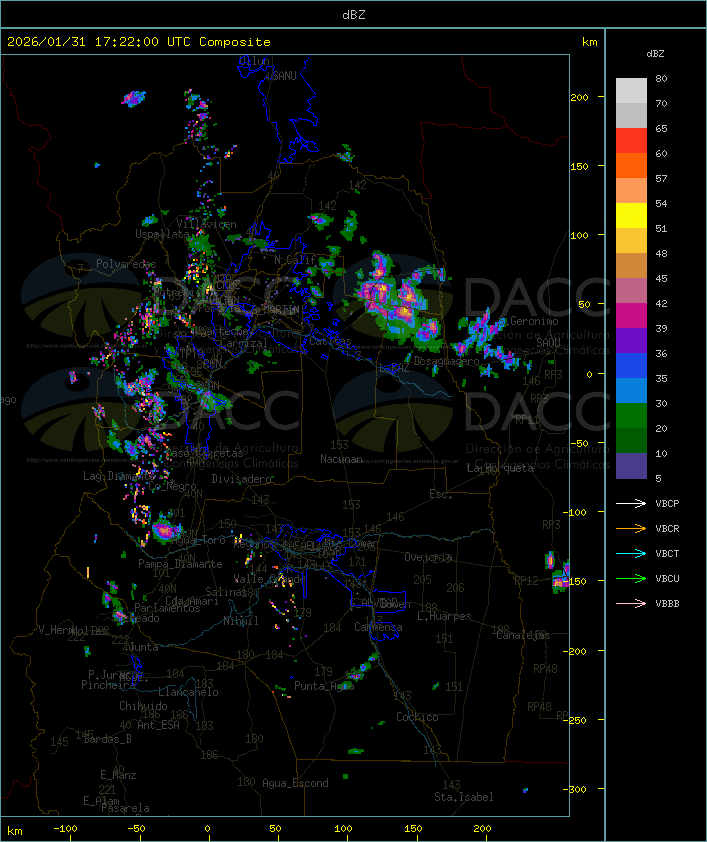Viewport: 707px width, 842px height.
Task: Click the pink VBBB arrow icon
Action: pyautogui.click(x=632, y=603)
